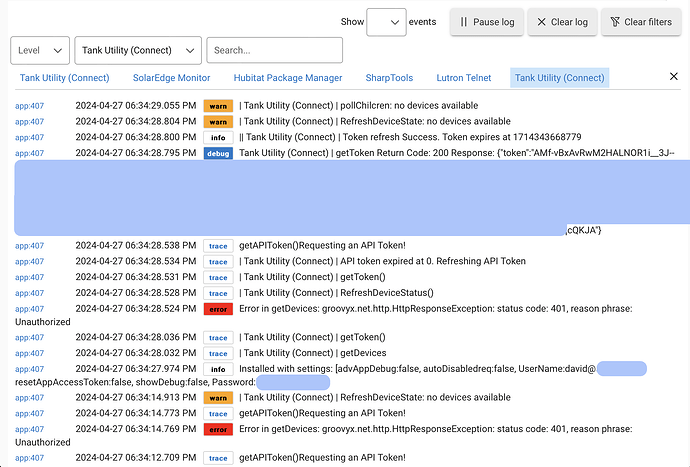
Task: Open app:407 link on the 06:34:28.524 error row
Action: click(29, 309)
